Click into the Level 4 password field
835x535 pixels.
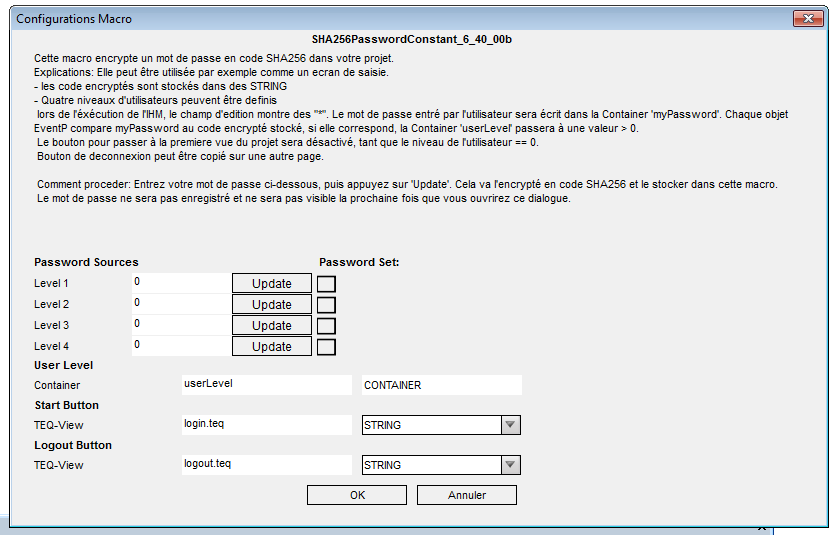pos(180,346)
